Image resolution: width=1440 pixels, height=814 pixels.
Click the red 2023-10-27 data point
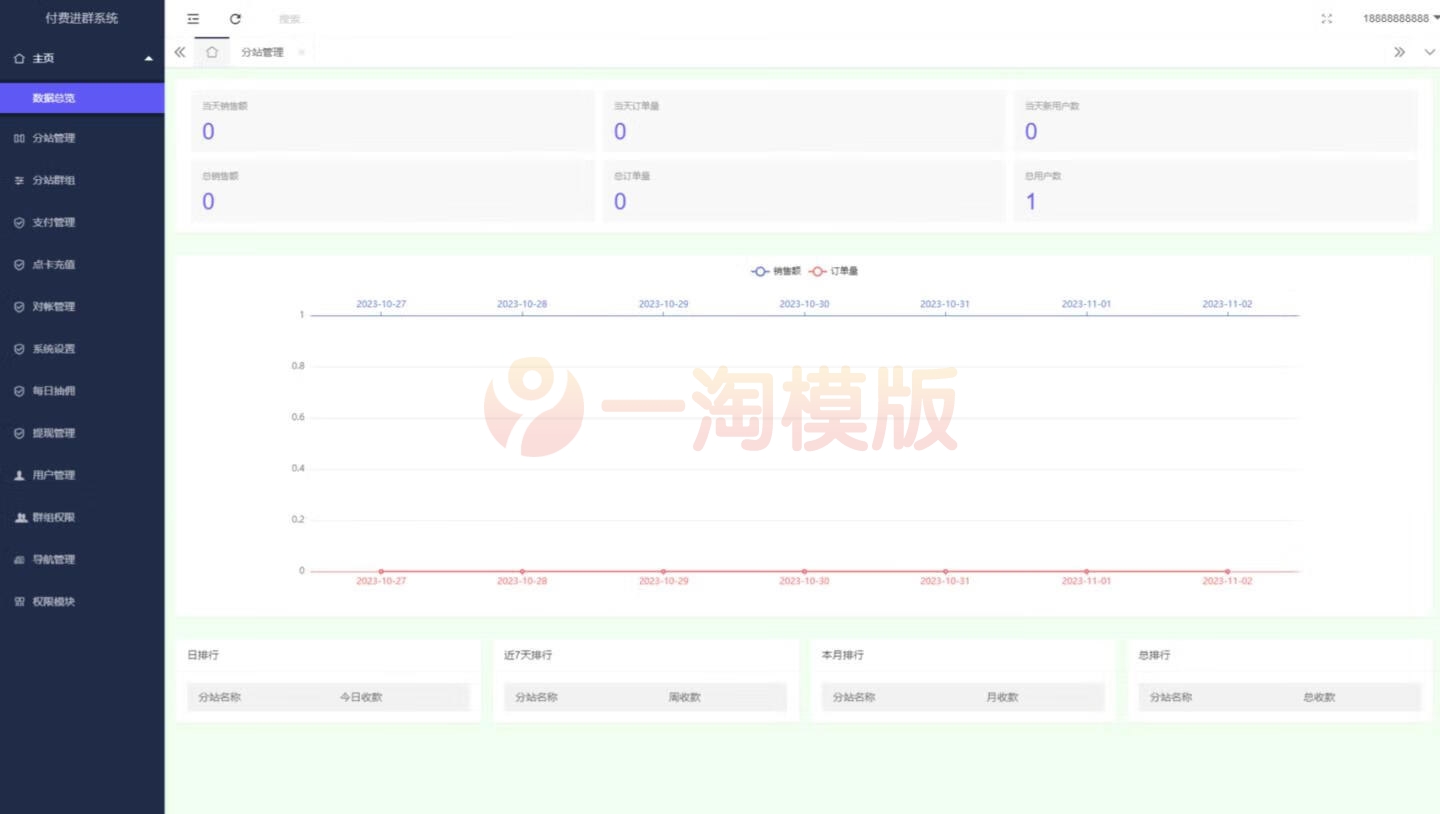pyautogui.click(x=381, y=571)
